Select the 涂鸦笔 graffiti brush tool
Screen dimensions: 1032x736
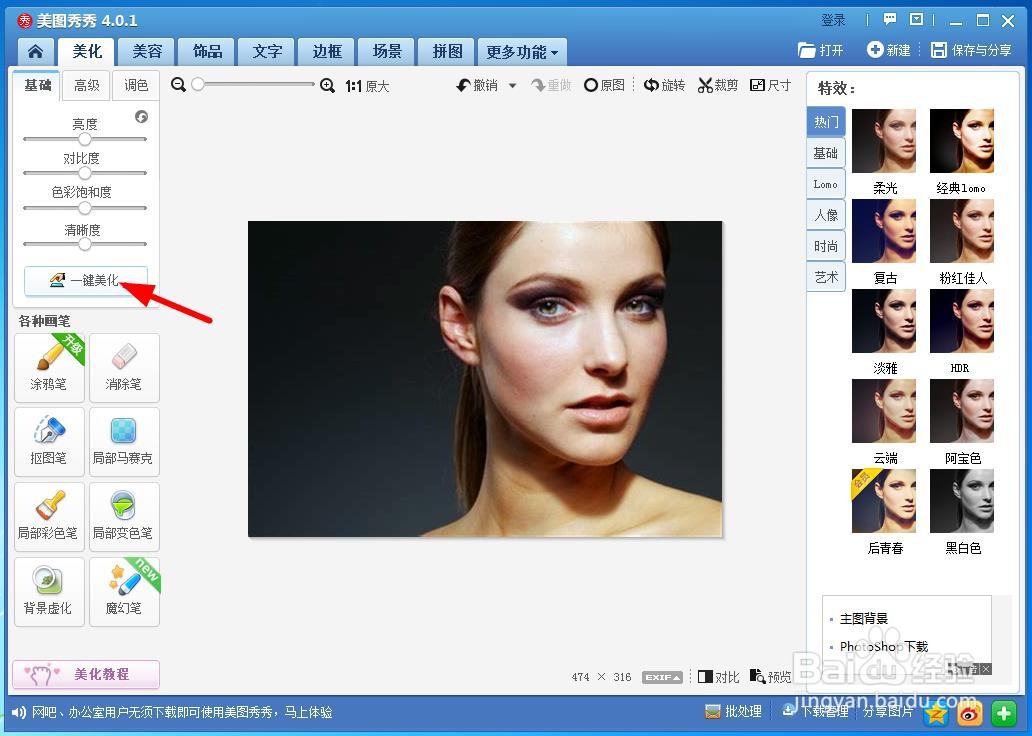click(x=49, y=367)
